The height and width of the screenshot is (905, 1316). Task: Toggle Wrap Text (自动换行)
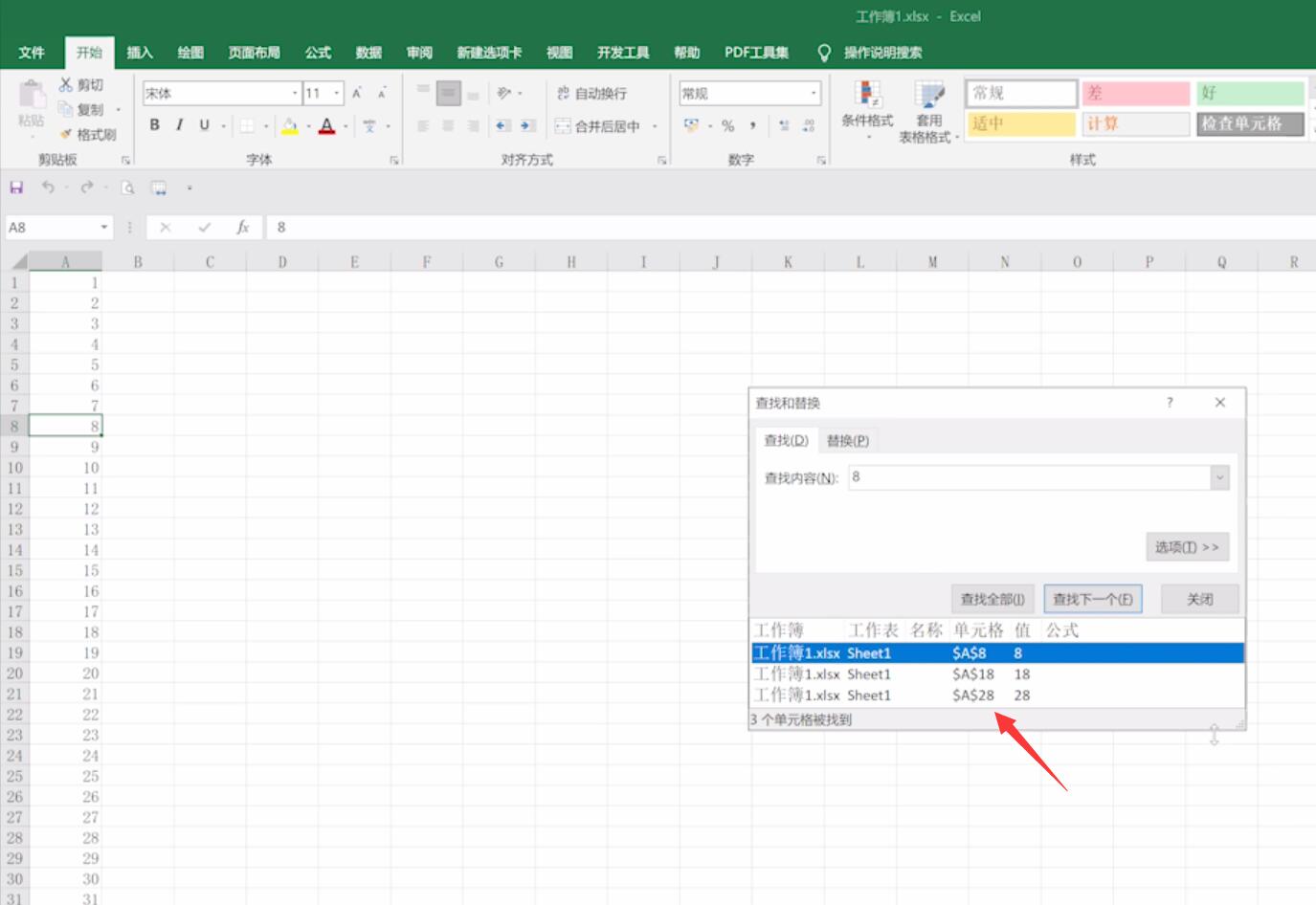592,93
